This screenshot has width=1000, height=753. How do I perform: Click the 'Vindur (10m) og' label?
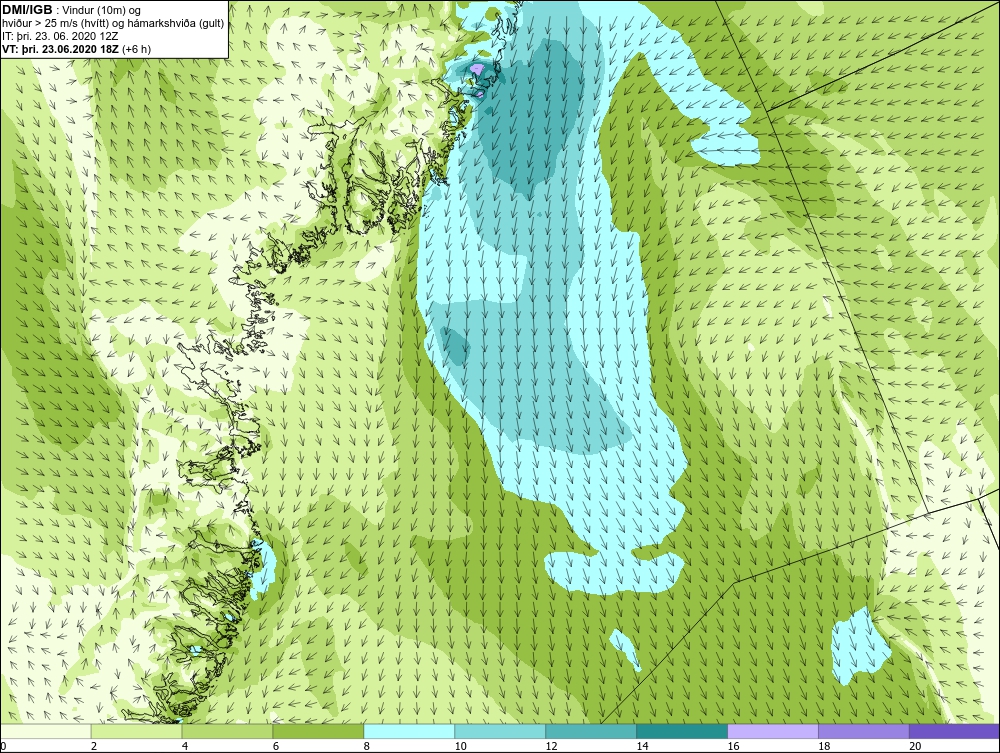[103, 10]
